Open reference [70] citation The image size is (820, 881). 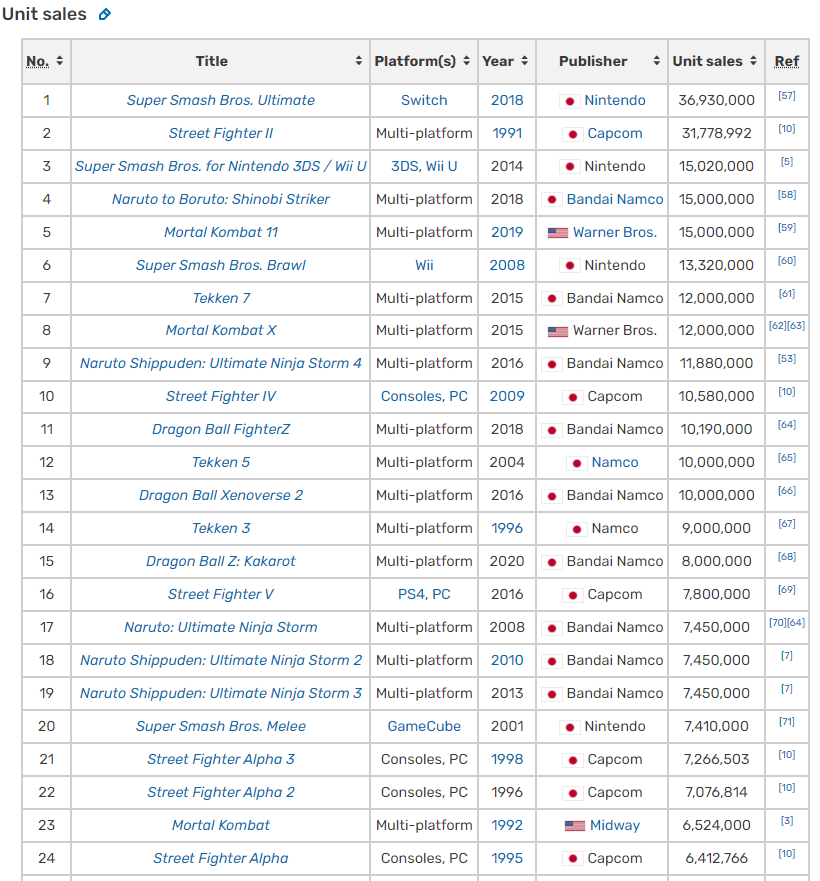tap(777, 623)
